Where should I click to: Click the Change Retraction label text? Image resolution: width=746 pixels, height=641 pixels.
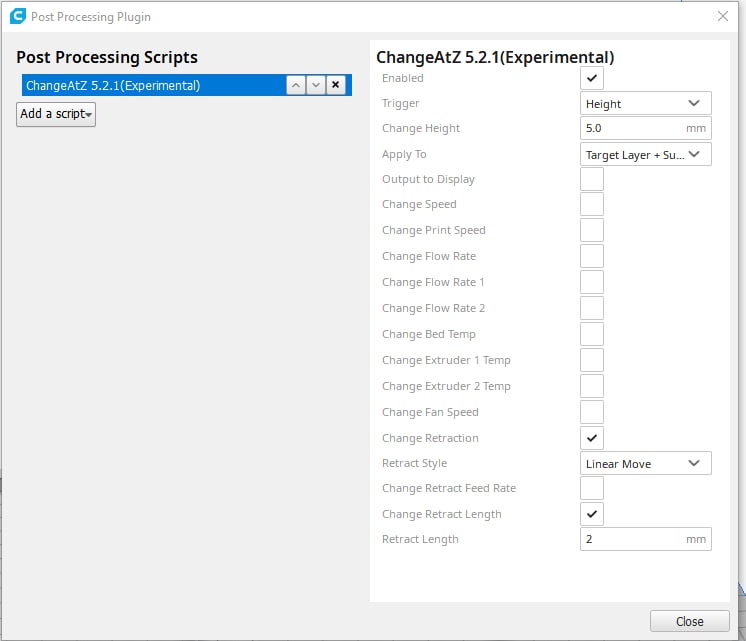pyautogui.click(x=430, y=438)
